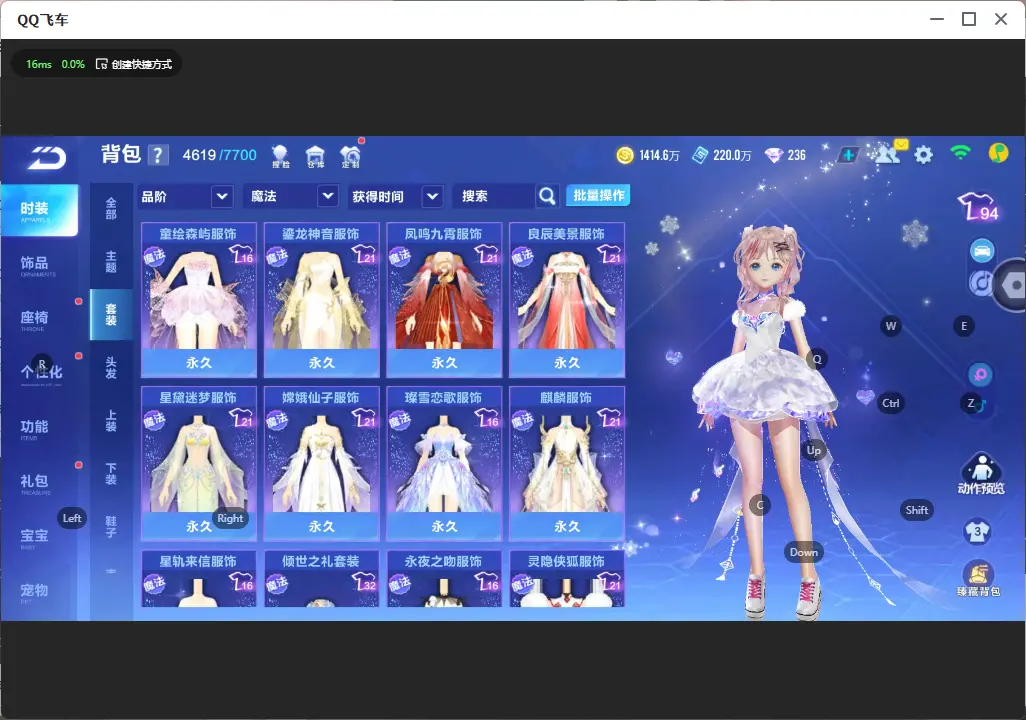This screenshot has height=720, width=1026.
Task: Open the 臻藏背包 treasure backpack
Action: point(978,579)
